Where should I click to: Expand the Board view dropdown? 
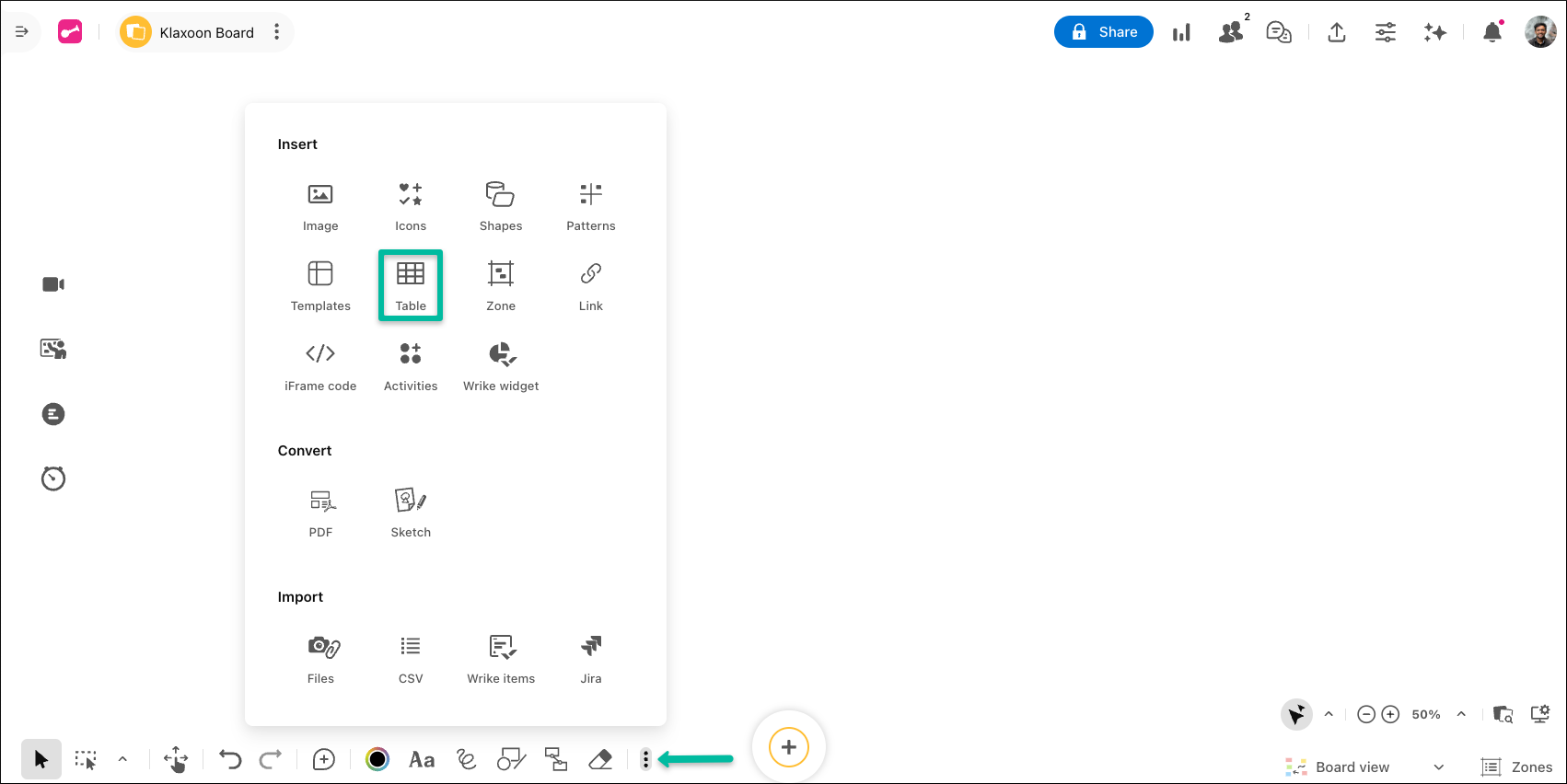pos(1438,767)
